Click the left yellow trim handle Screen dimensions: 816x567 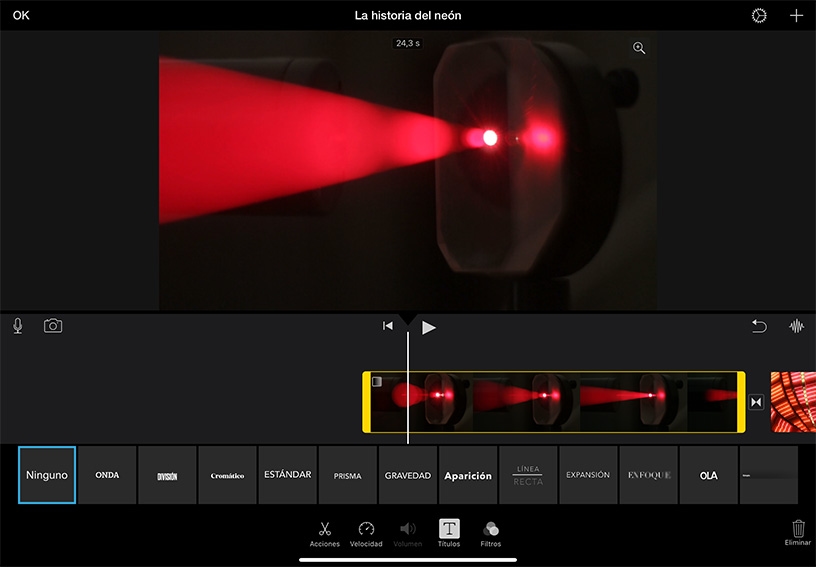[x=366, y=402]
